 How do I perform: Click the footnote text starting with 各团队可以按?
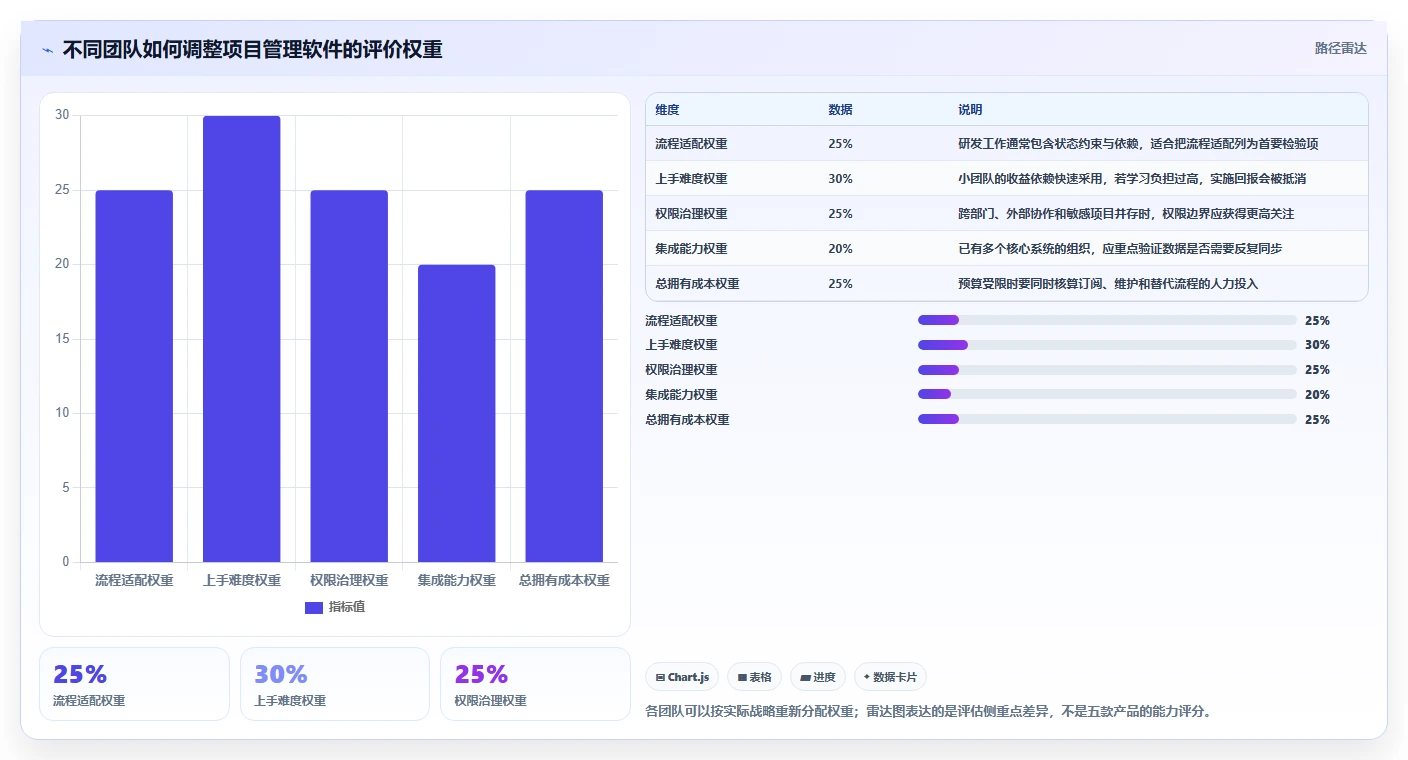929,712
